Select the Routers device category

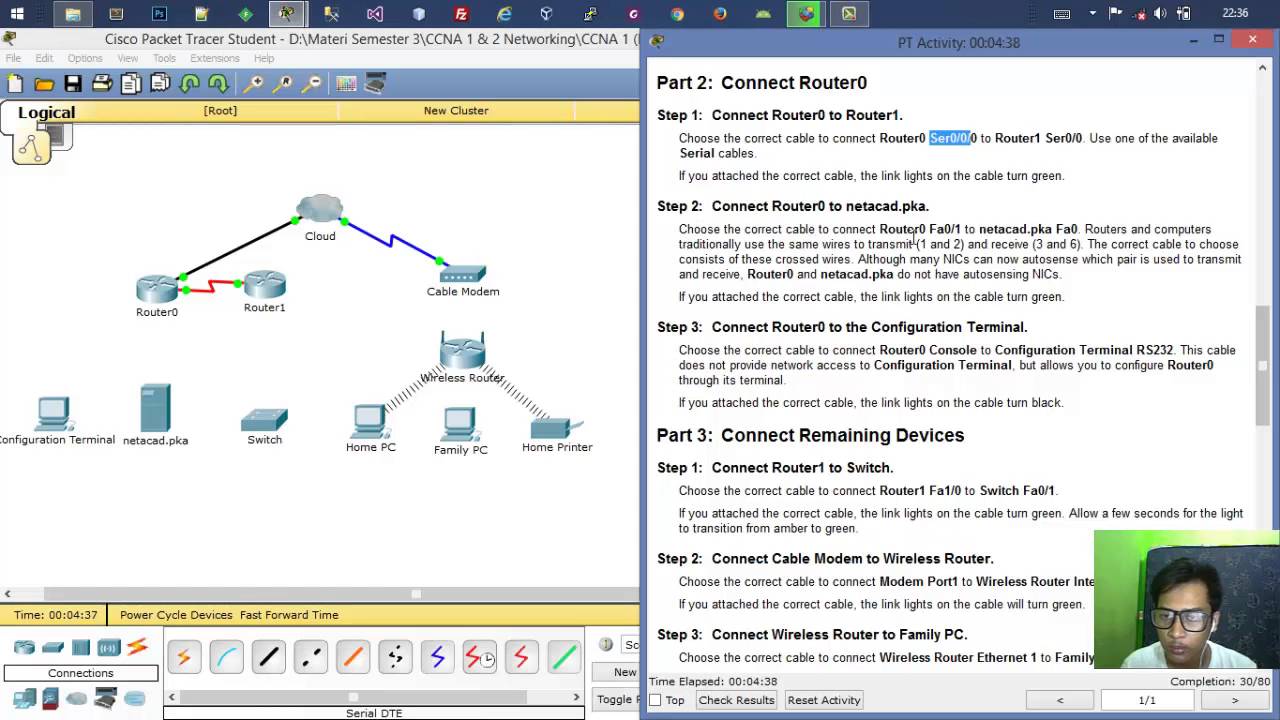[x=24, y=647]
